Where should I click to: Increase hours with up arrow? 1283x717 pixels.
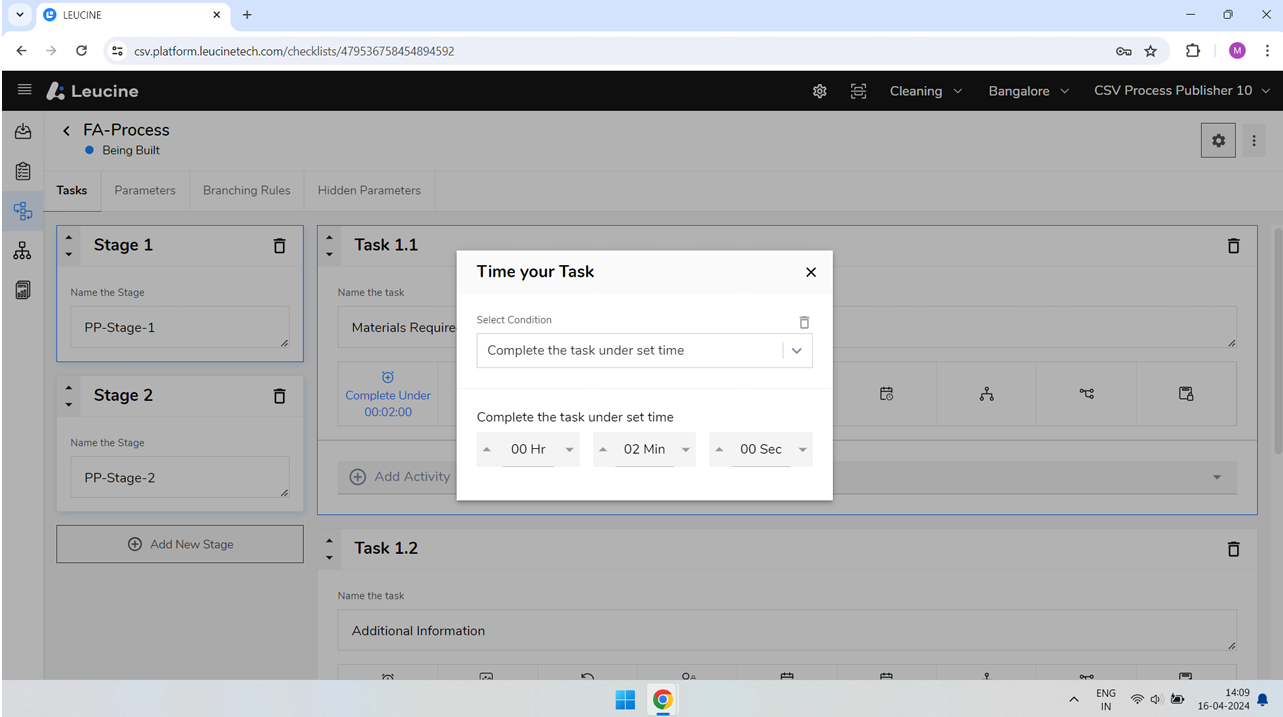click(x=487, y=450)
